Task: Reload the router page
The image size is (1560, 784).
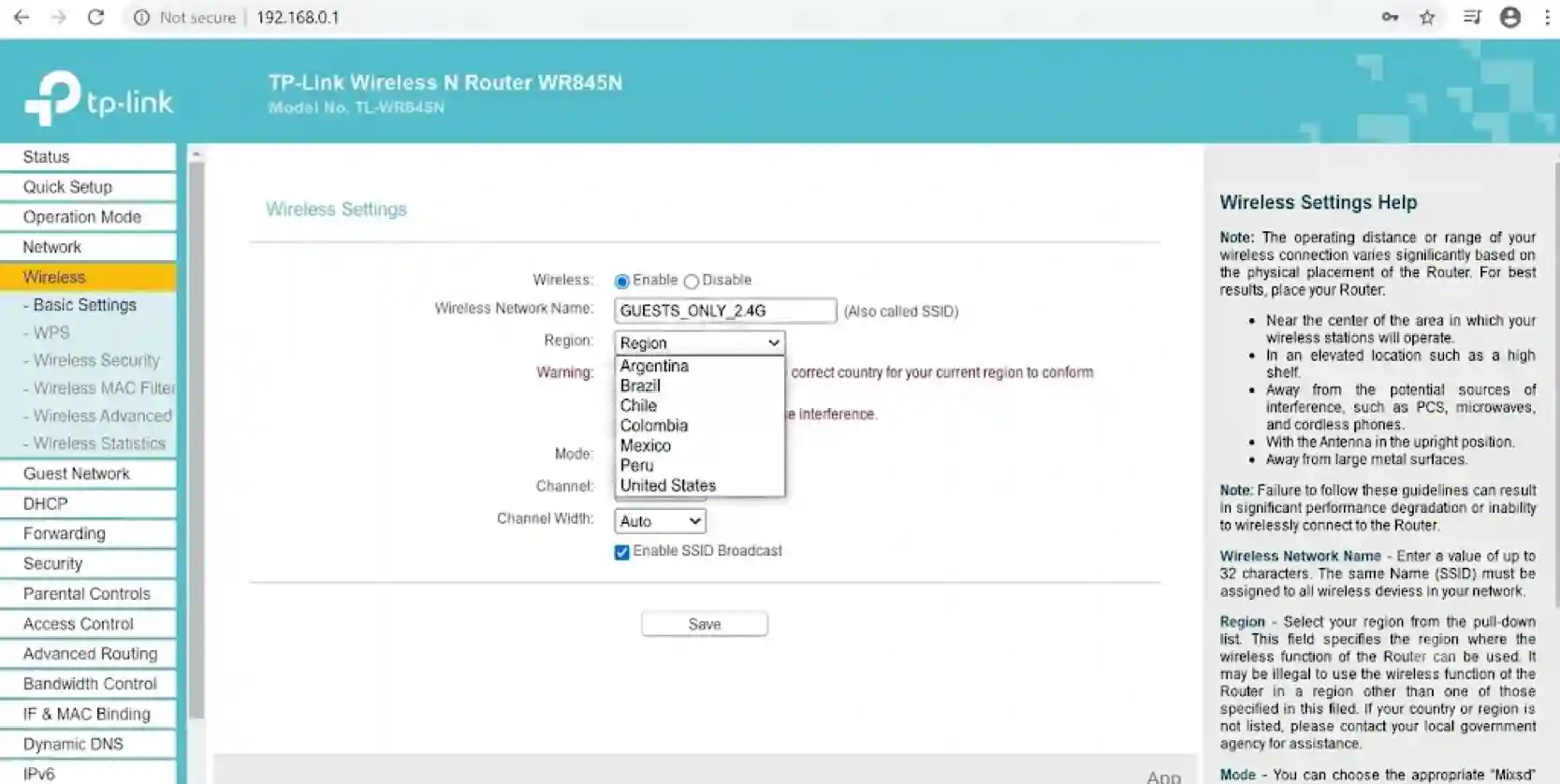Action: [x=95, y=17]
